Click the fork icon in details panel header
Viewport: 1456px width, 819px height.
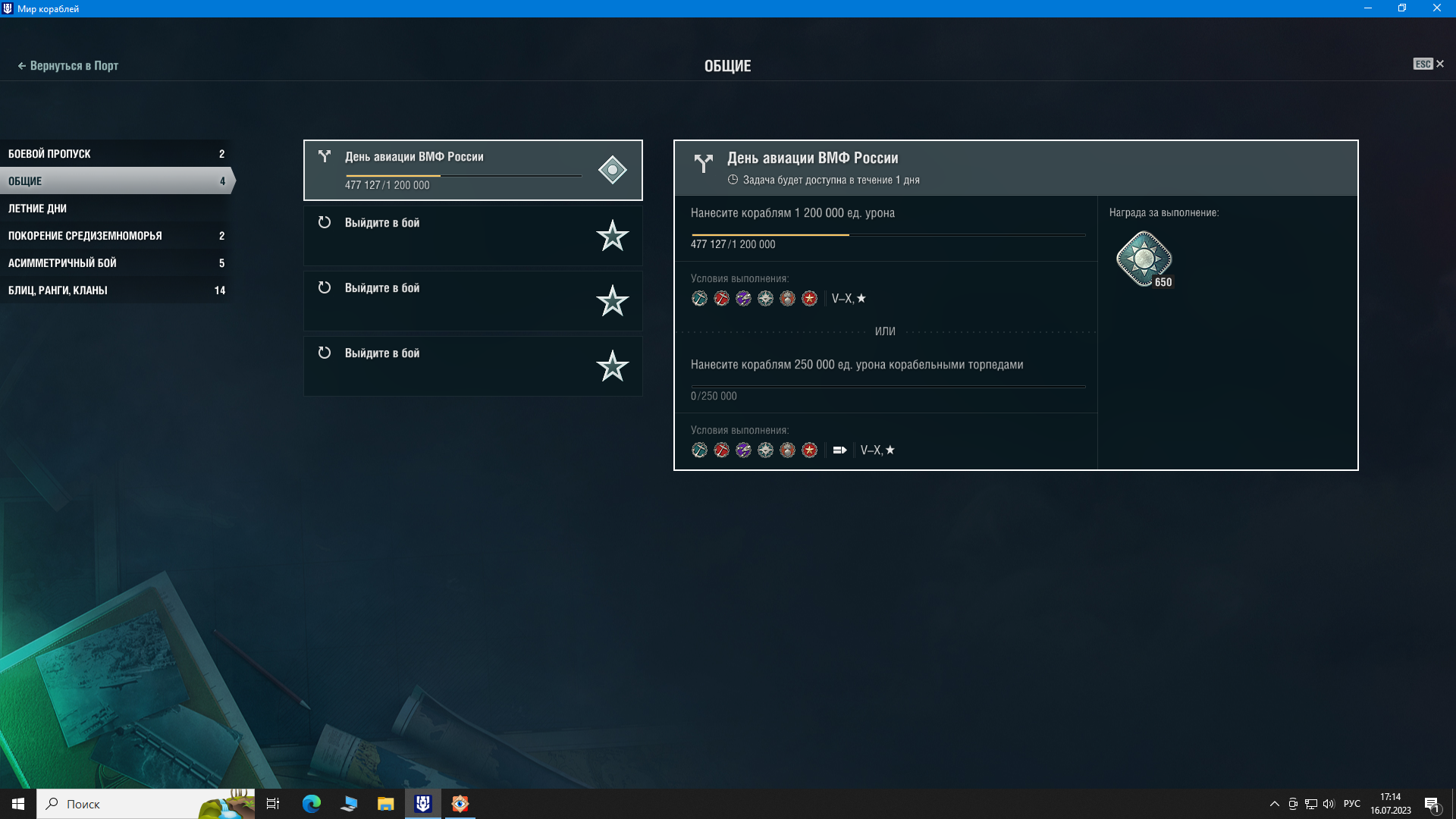click(x=704, y=163)
